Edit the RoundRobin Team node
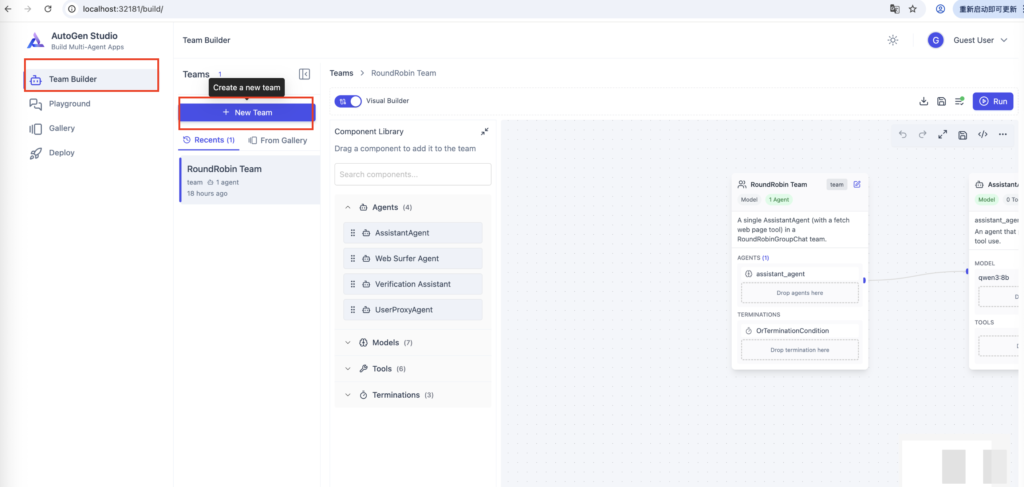This screenshot has width=1024, height=487. (857, 184)
